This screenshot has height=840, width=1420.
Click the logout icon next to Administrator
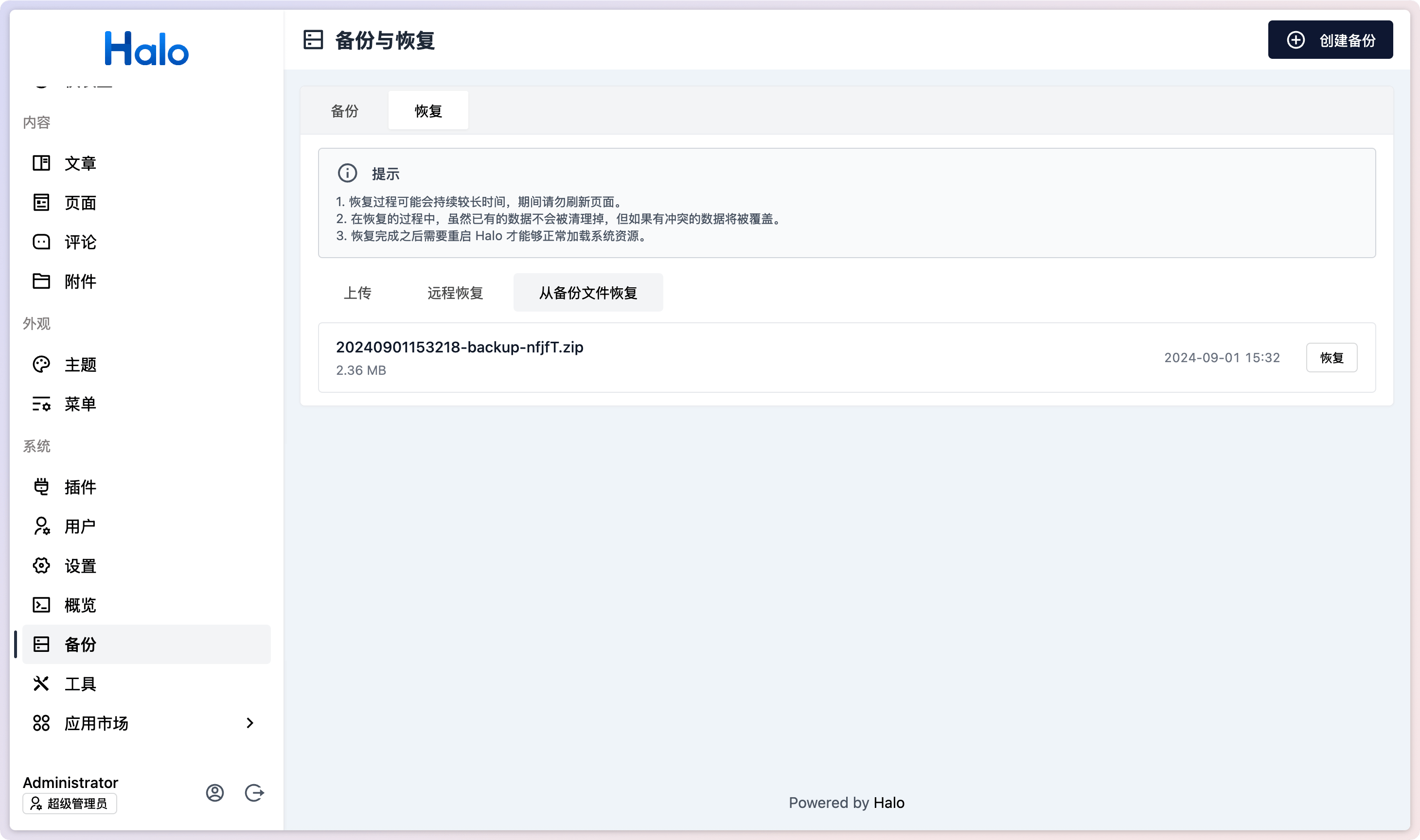[x=254, y=792]
